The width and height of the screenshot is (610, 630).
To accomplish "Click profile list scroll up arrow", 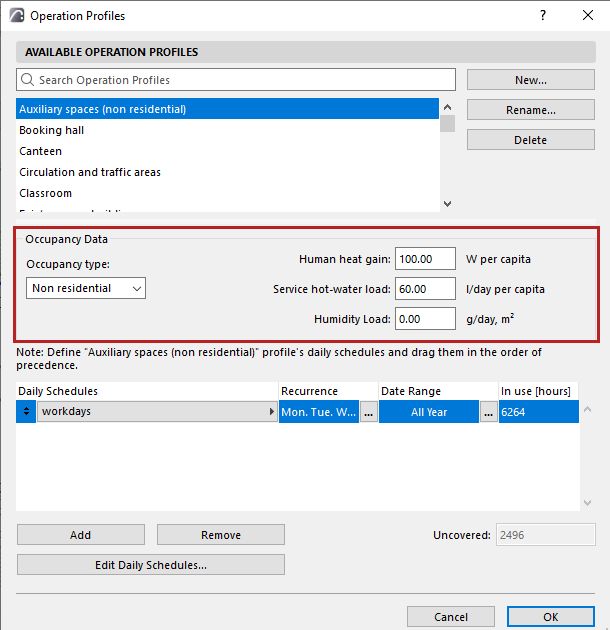I will pyautogui.click(x=447, y=107).
